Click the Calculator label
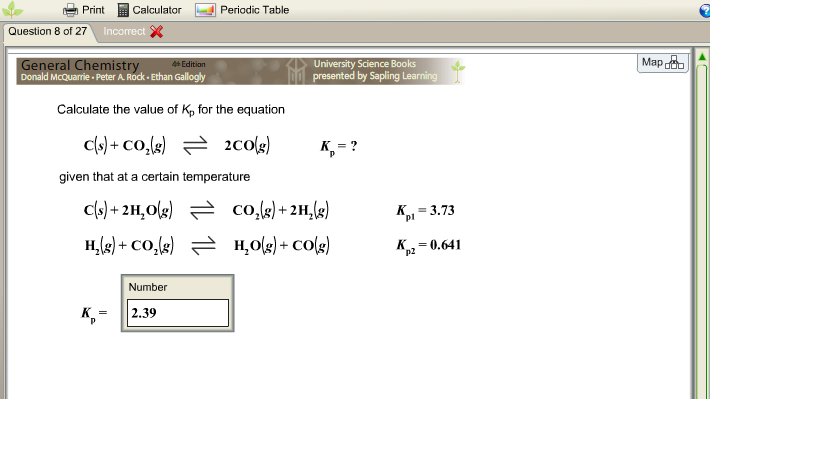The height and width of the screenshot is (460, 819). coord(157,10)
